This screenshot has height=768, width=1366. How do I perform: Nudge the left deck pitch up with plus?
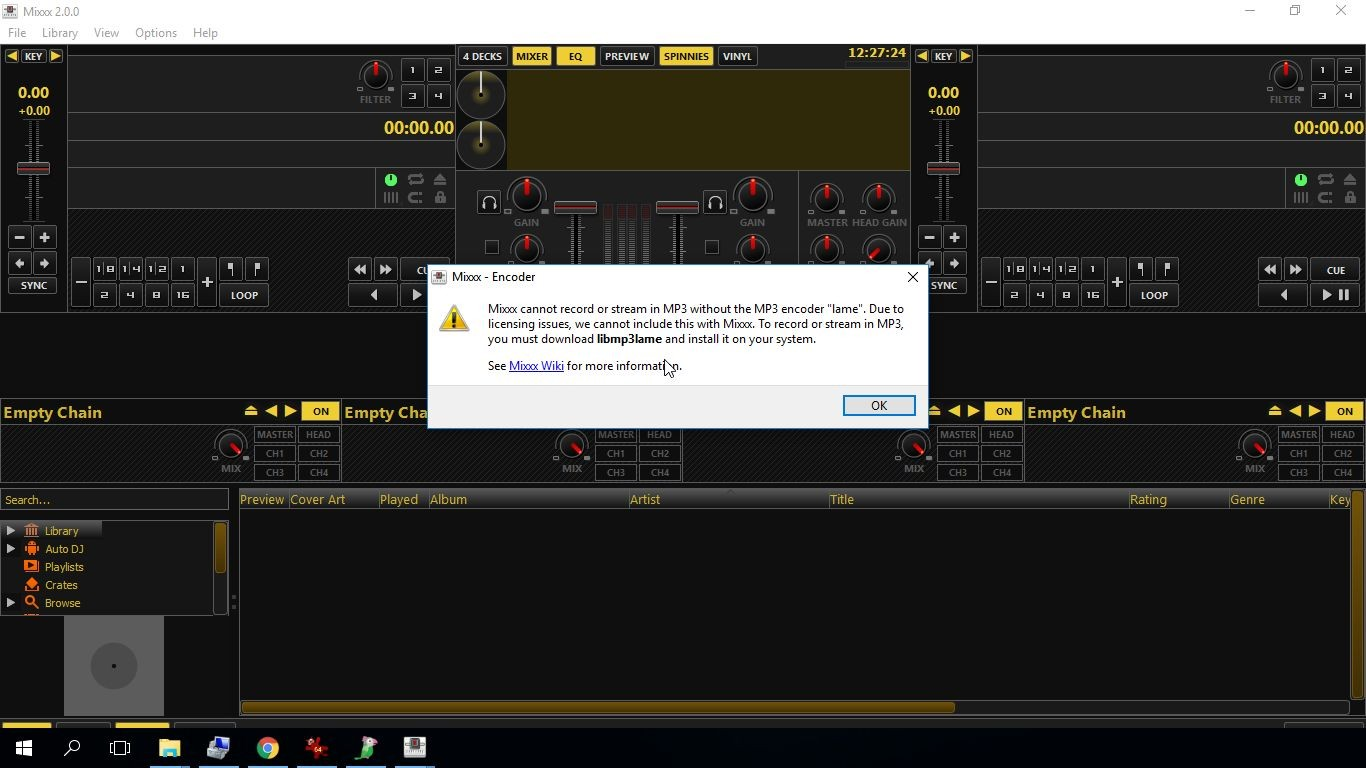click(x=44, y=237)
